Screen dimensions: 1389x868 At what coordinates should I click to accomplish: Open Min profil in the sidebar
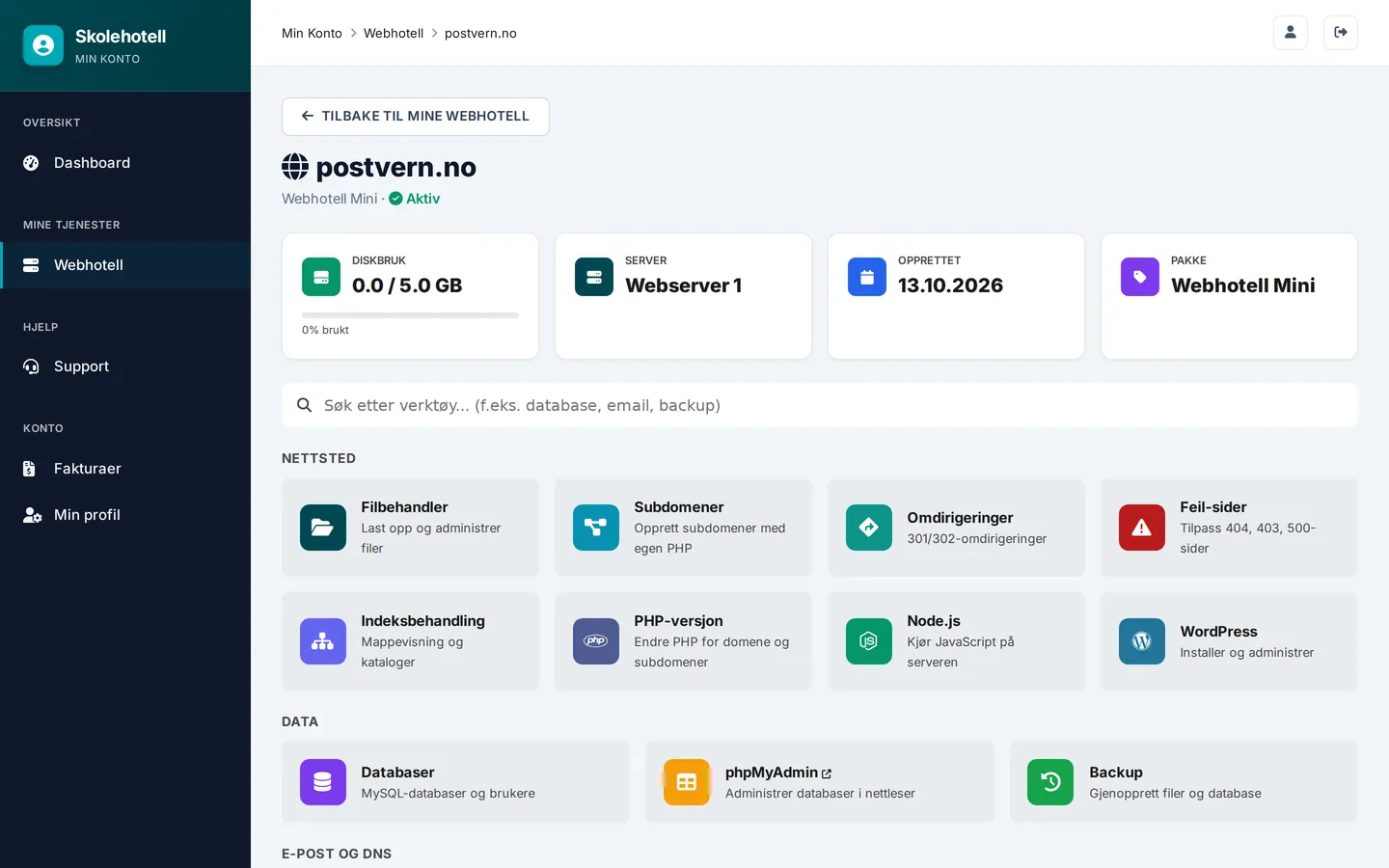[125, 515]
